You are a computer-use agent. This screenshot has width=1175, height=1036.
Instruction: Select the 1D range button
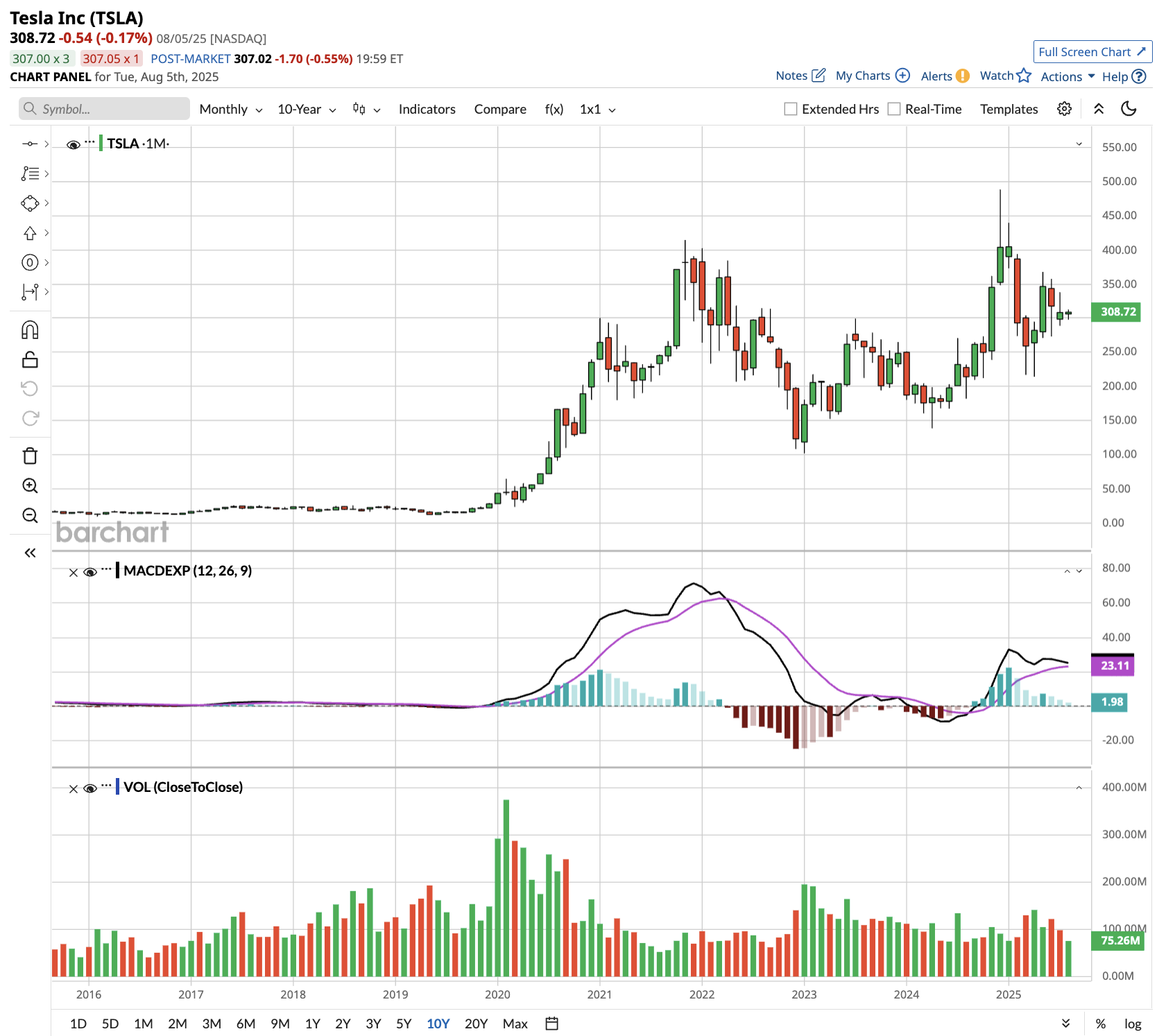coord(78,1024)
